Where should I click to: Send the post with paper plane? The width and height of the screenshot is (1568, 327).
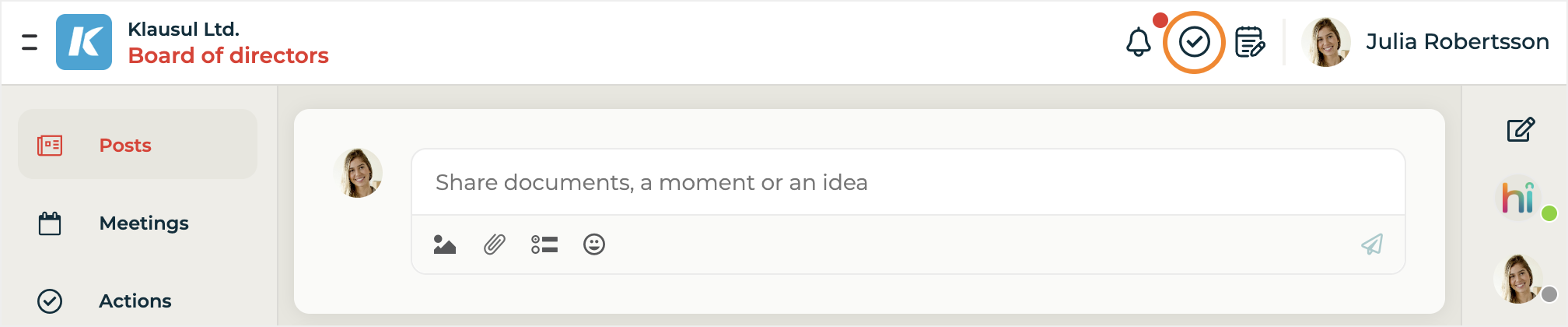tap(1372, 245)
